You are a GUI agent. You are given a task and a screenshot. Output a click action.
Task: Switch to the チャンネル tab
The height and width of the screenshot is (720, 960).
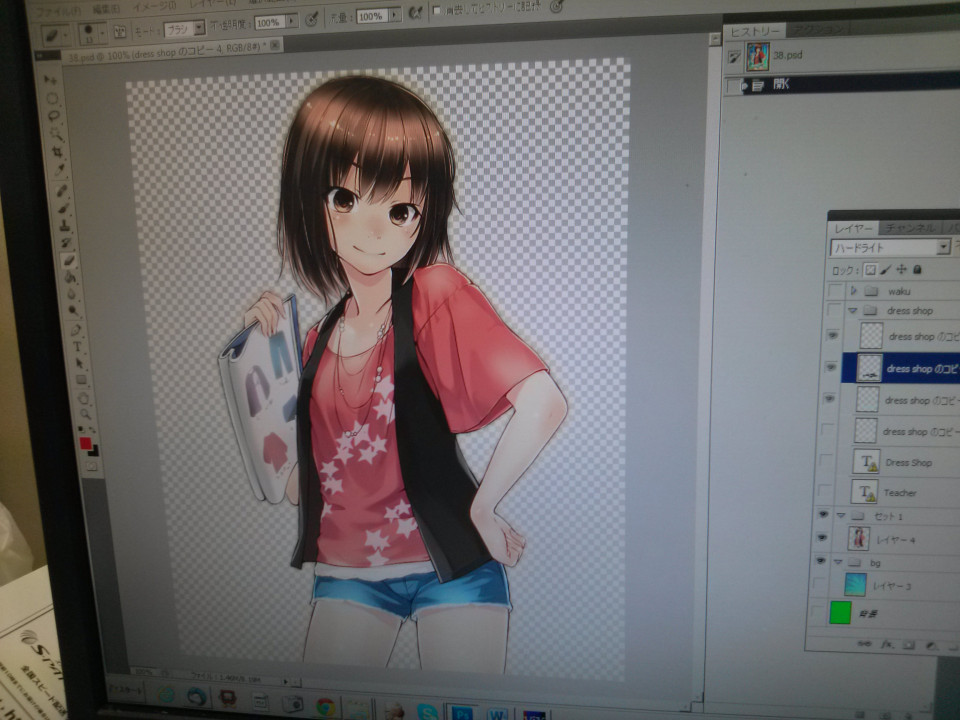[910, 228]
